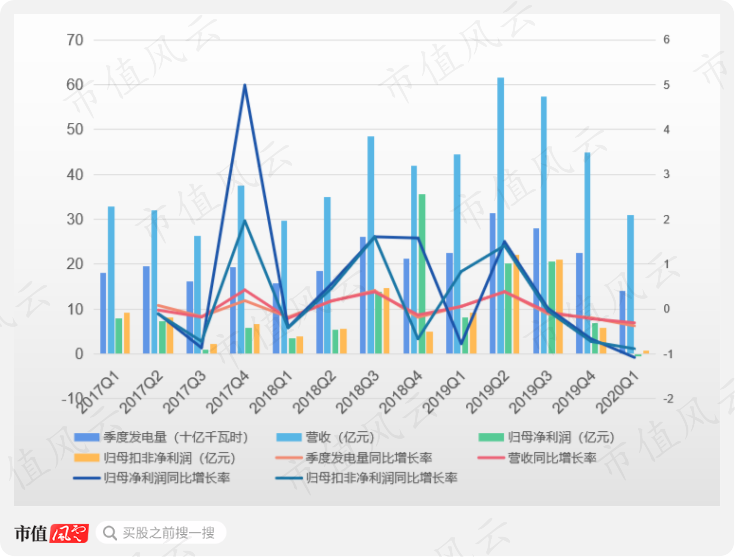
Task: Click the tallest 营收 bar at 2019Q2
Action: 501,216
